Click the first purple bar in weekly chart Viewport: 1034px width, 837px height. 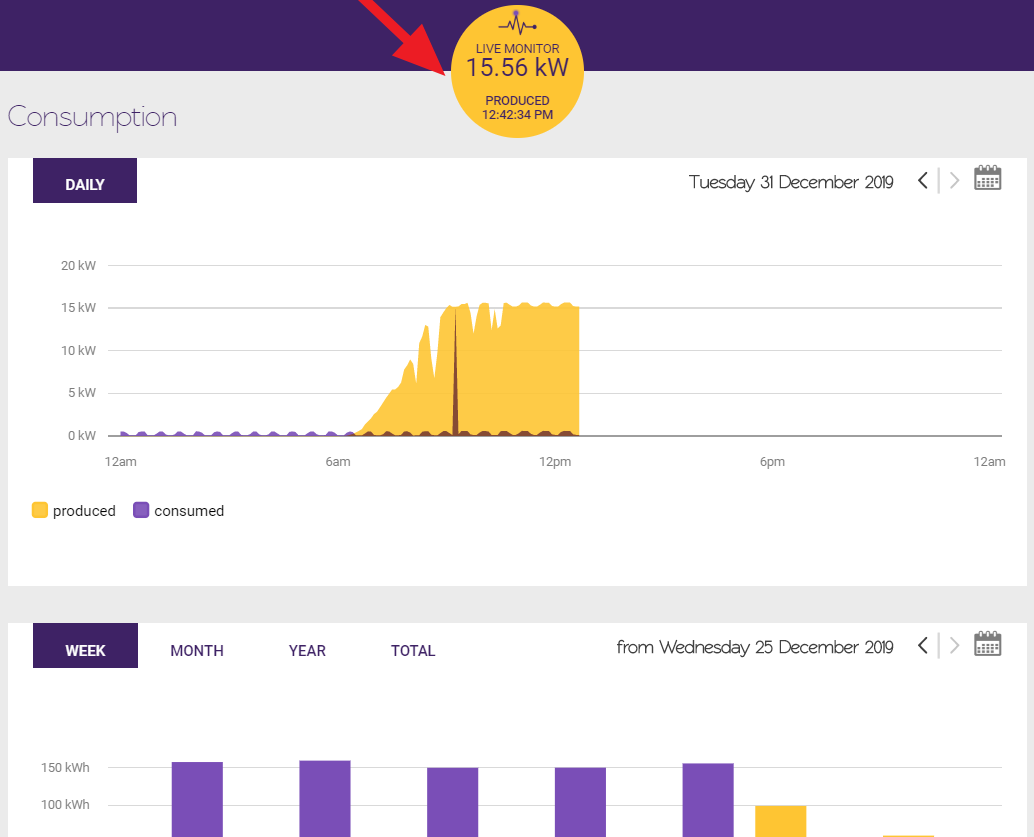click(197, 799)
